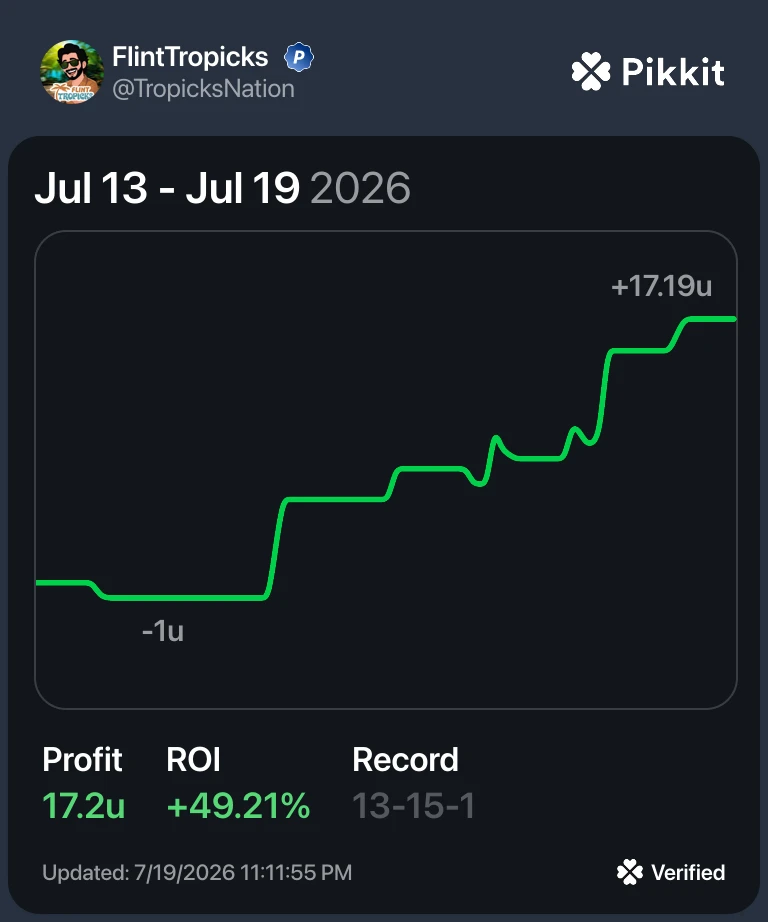This screenshot has width=768, height=922.
Task: Click the -1u low point label
Action: (163, 632)
